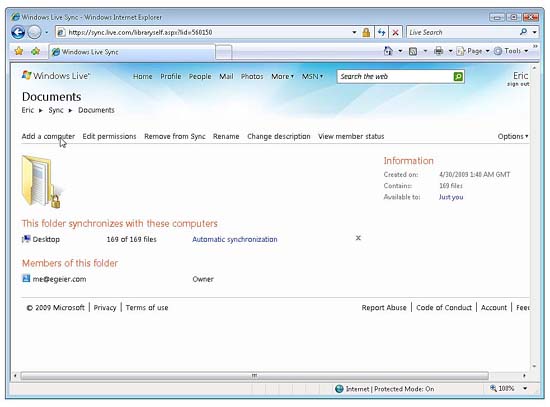Expand the Print options dropdown arrow

[450, 51]
